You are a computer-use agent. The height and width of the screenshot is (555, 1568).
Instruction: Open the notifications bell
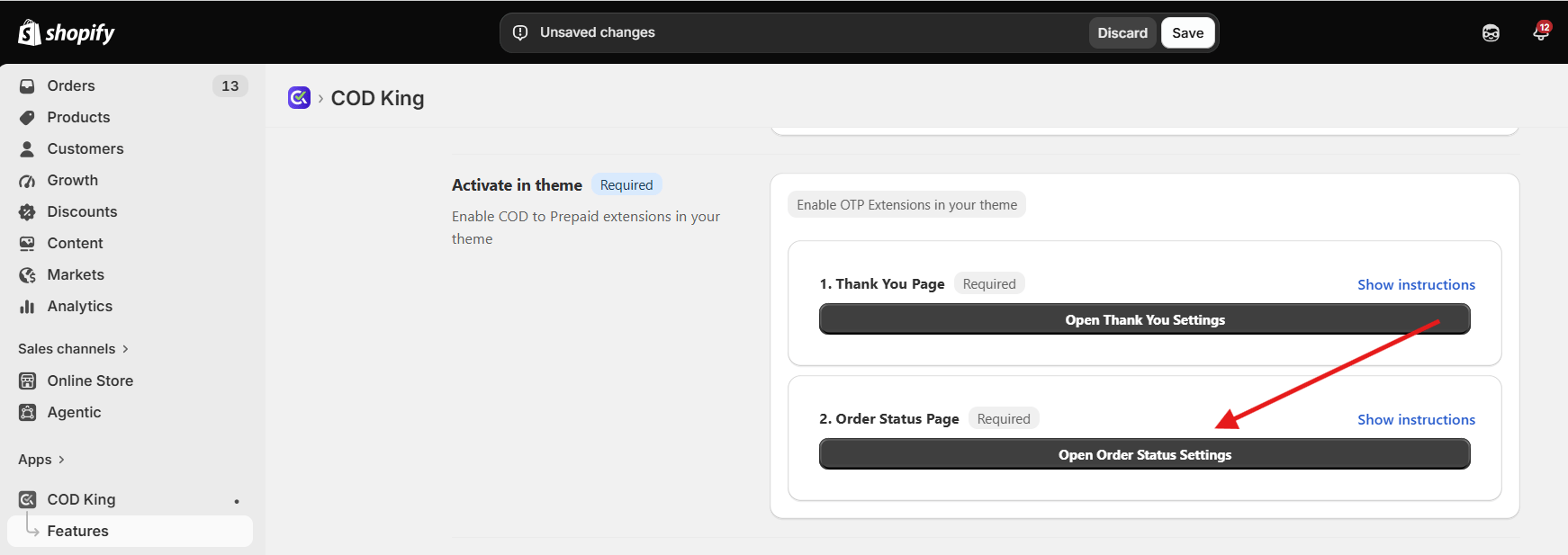point(1541,32)
